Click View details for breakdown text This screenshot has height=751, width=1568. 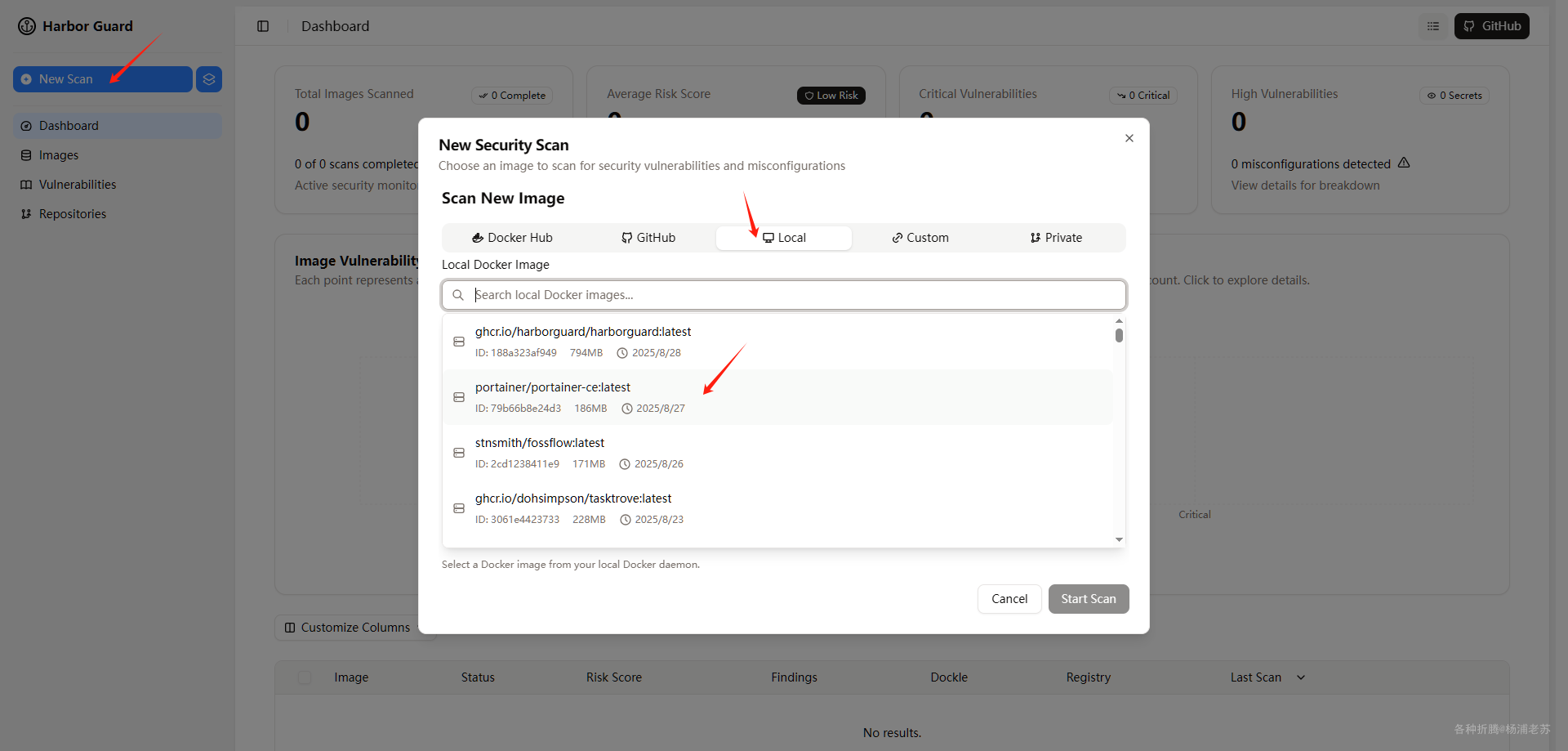1305,186
